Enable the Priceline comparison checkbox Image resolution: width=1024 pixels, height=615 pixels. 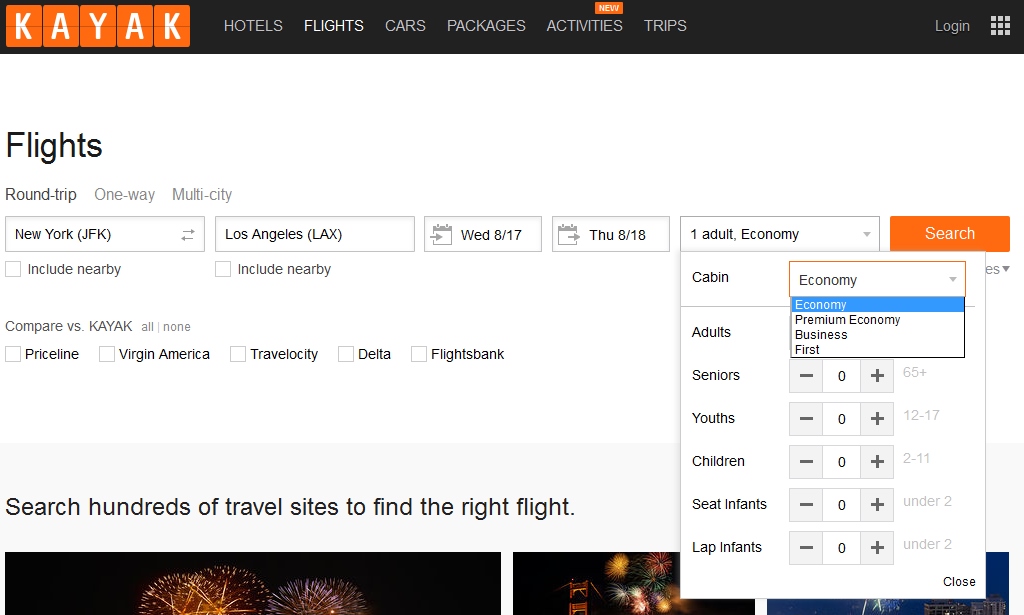(x=13, y=354)
